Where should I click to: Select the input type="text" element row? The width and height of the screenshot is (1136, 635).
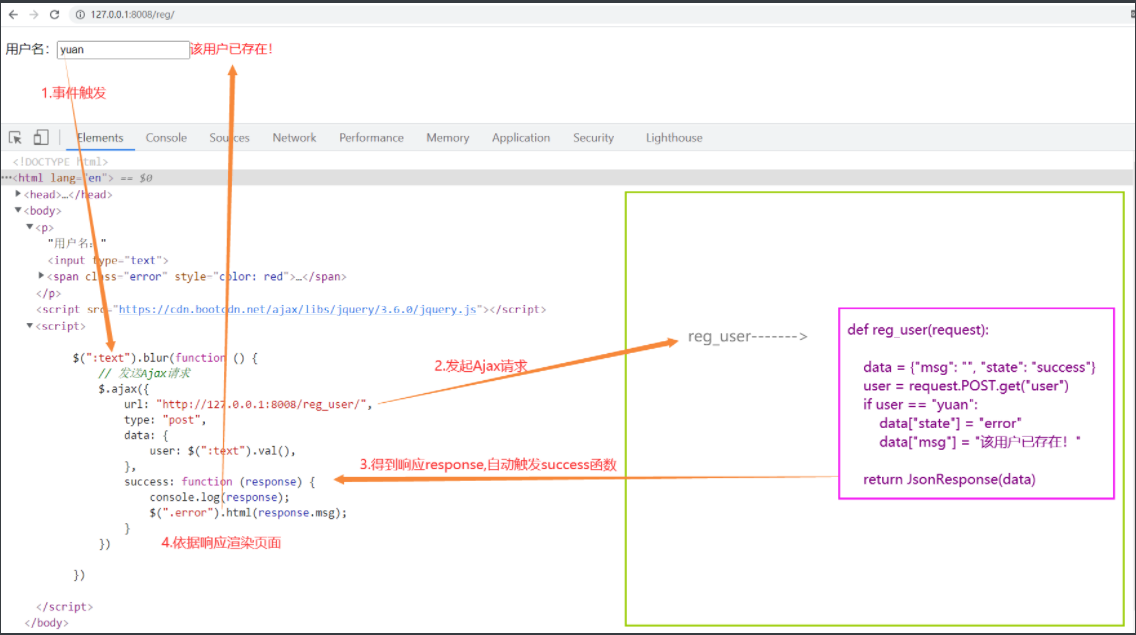point(108,260)
